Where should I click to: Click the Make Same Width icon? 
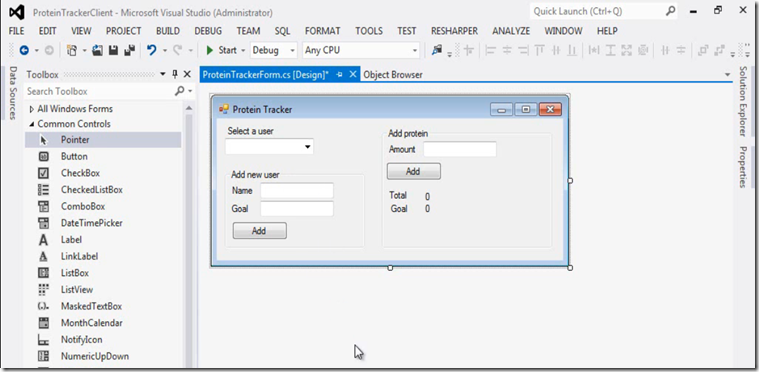coord(594,50)
